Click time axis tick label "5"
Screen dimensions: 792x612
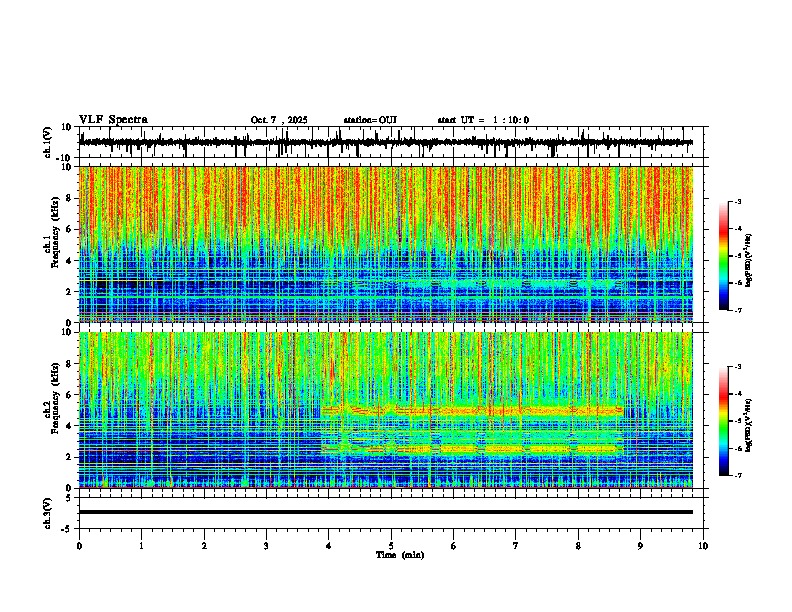pos(391,546)
